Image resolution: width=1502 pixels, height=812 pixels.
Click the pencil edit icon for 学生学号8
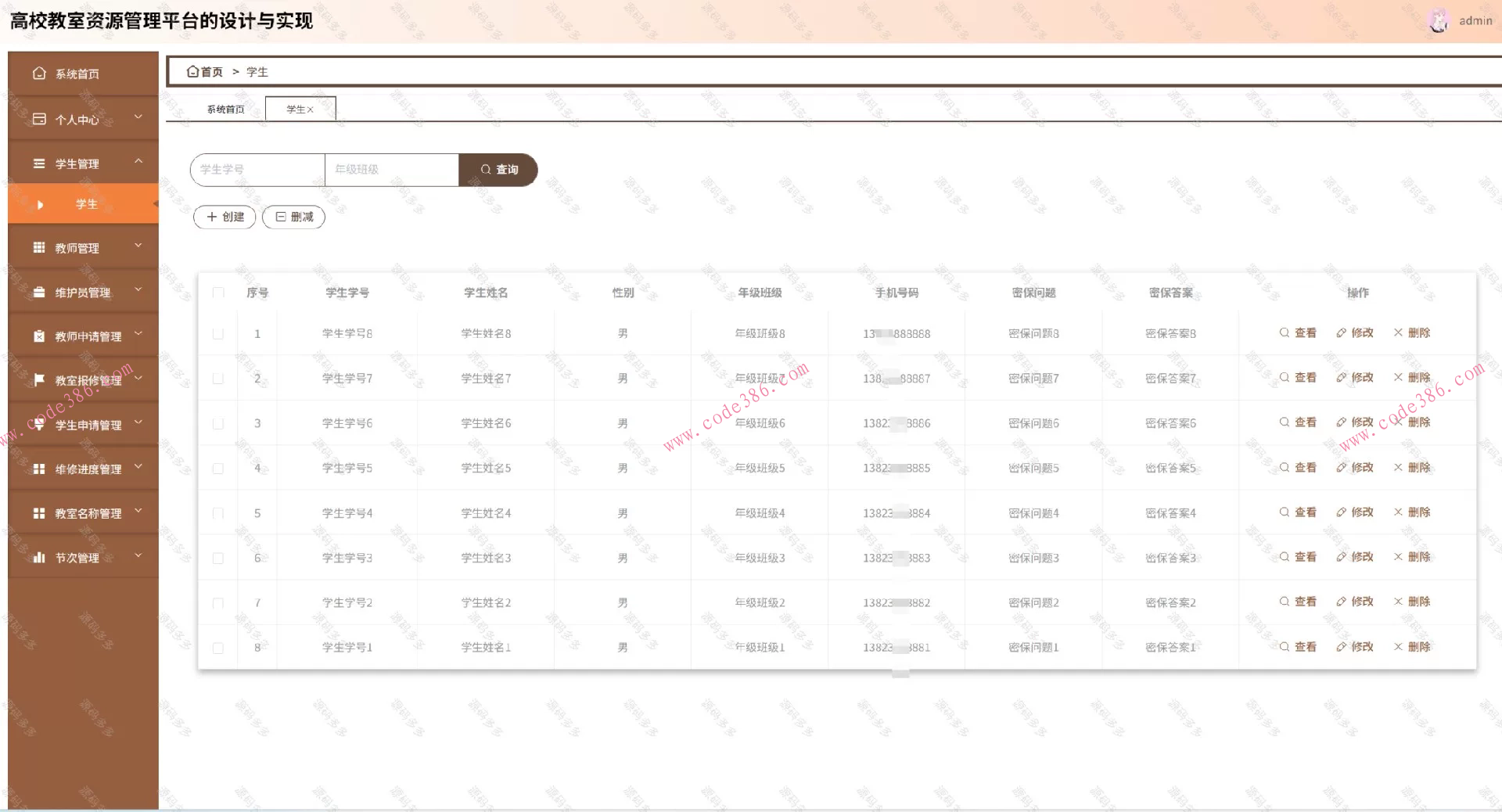click(1342, 332)
